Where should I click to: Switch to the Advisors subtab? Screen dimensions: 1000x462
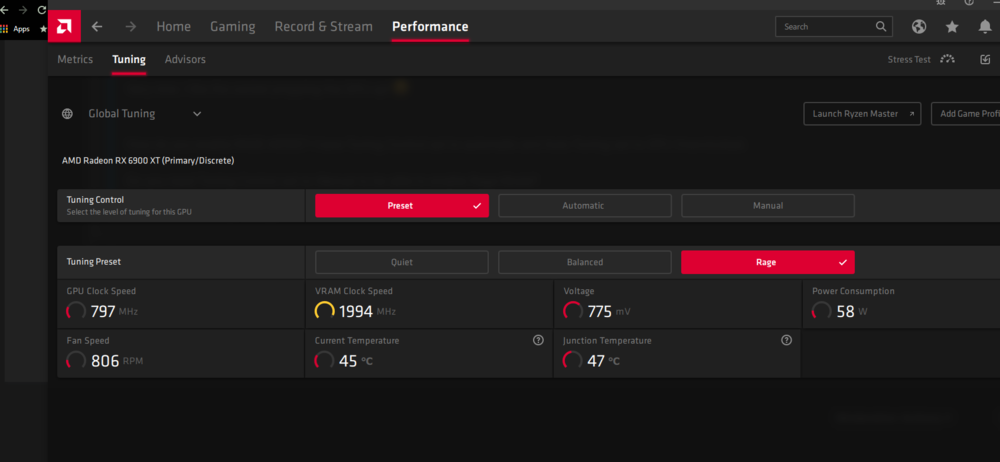click(x=185, y=59)
